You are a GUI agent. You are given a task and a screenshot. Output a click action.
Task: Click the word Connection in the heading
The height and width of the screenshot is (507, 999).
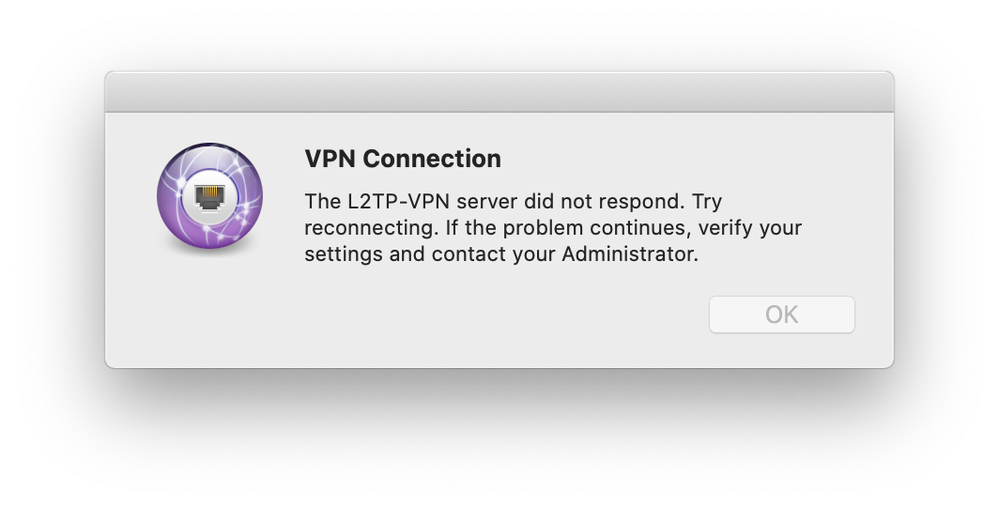click(431, 159)
